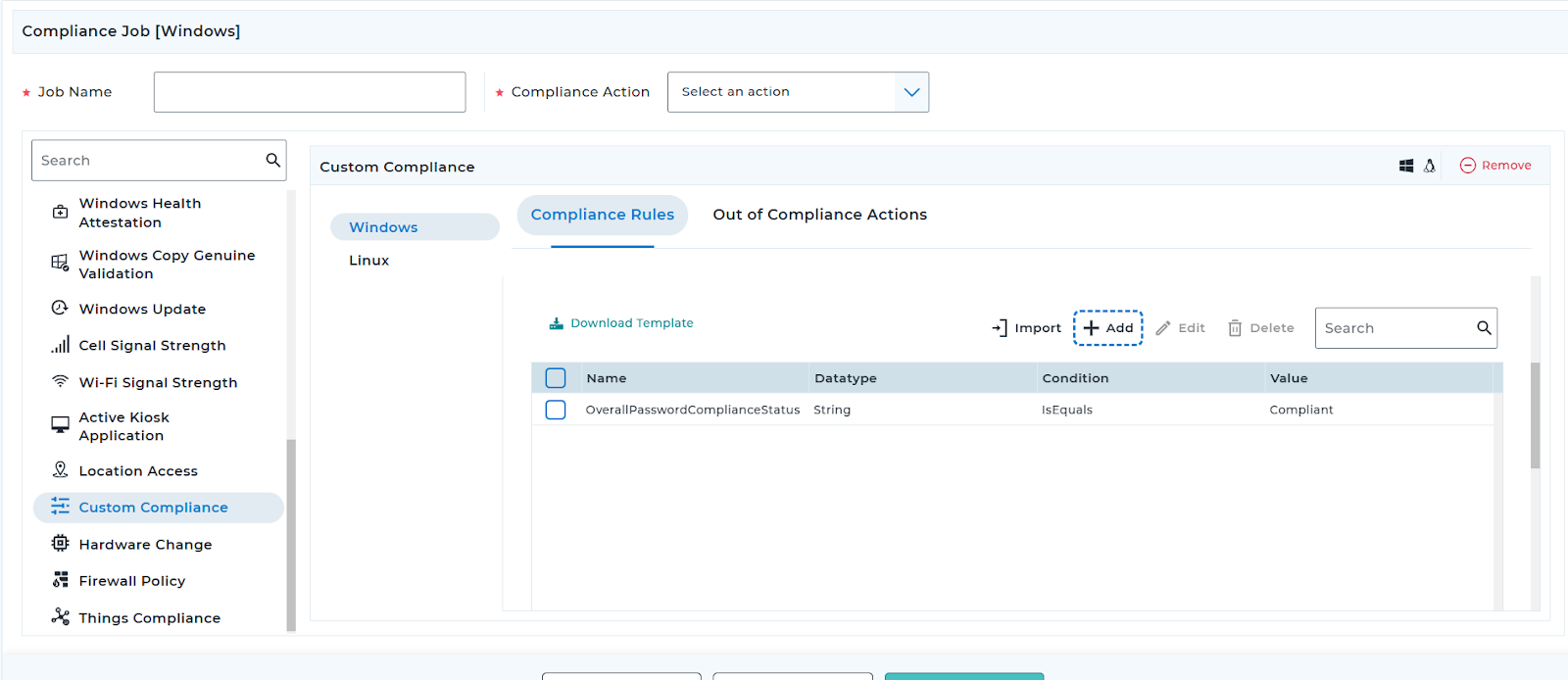
Task: Switch to Out of Compliance Actions tab
Action: click(x=819, y=215)
